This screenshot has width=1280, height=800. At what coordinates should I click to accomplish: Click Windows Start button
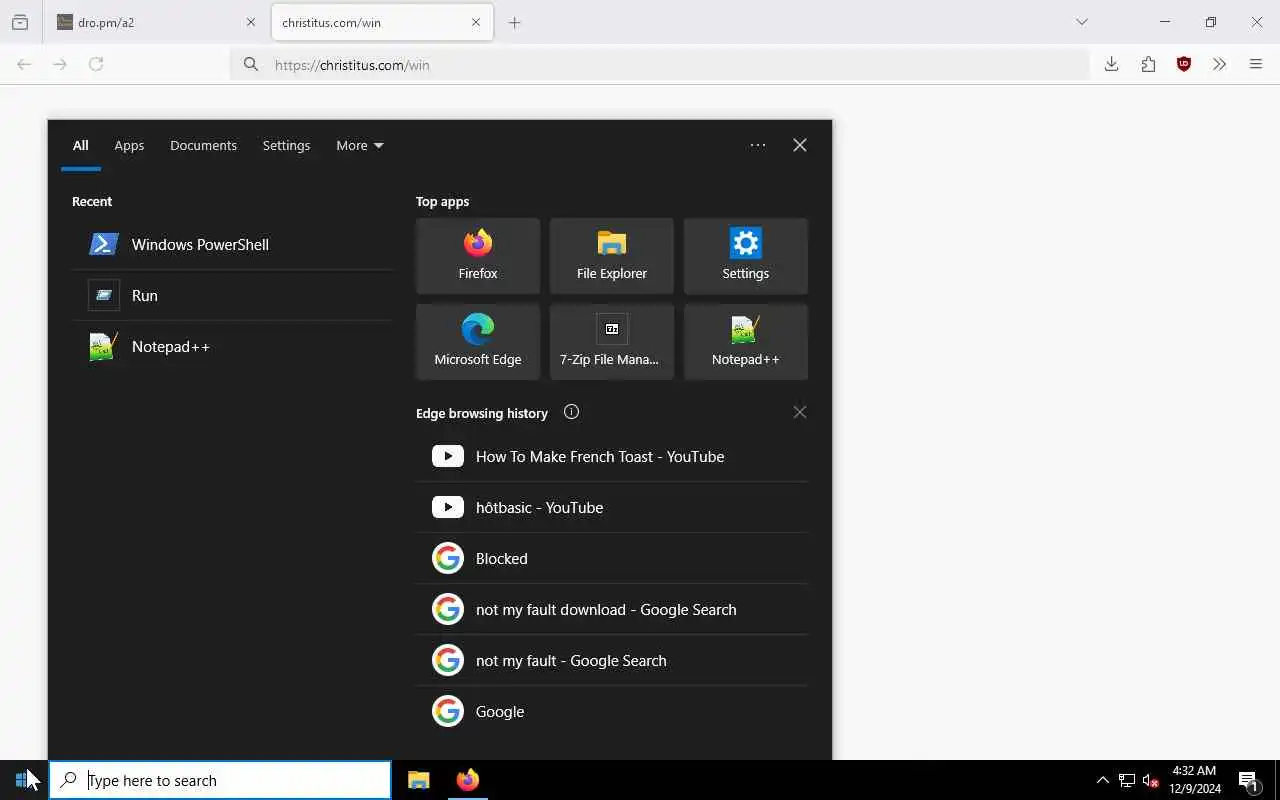pyautogui.click(x=24, y=780)
